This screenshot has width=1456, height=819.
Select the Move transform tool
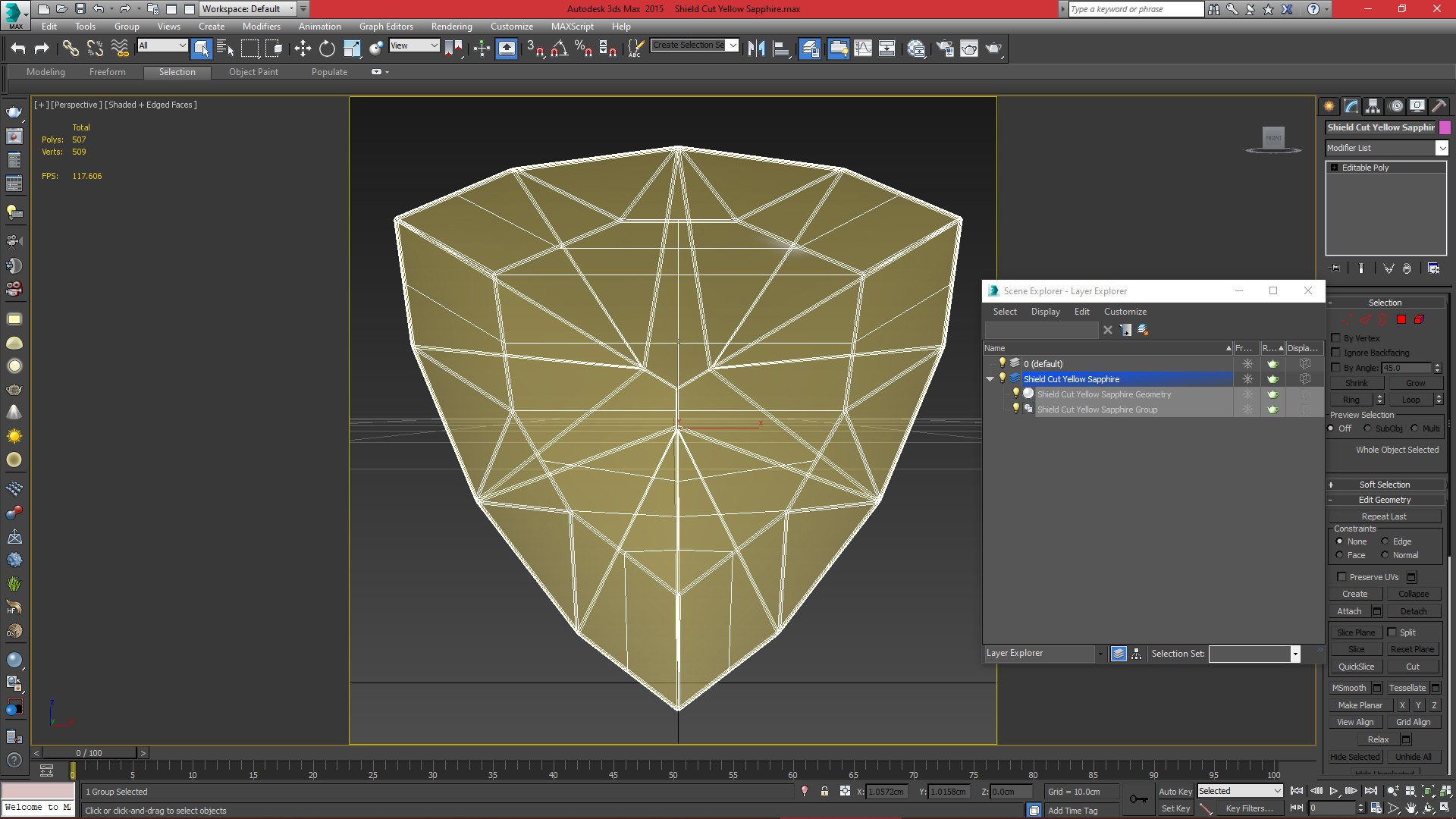point(303,49)
